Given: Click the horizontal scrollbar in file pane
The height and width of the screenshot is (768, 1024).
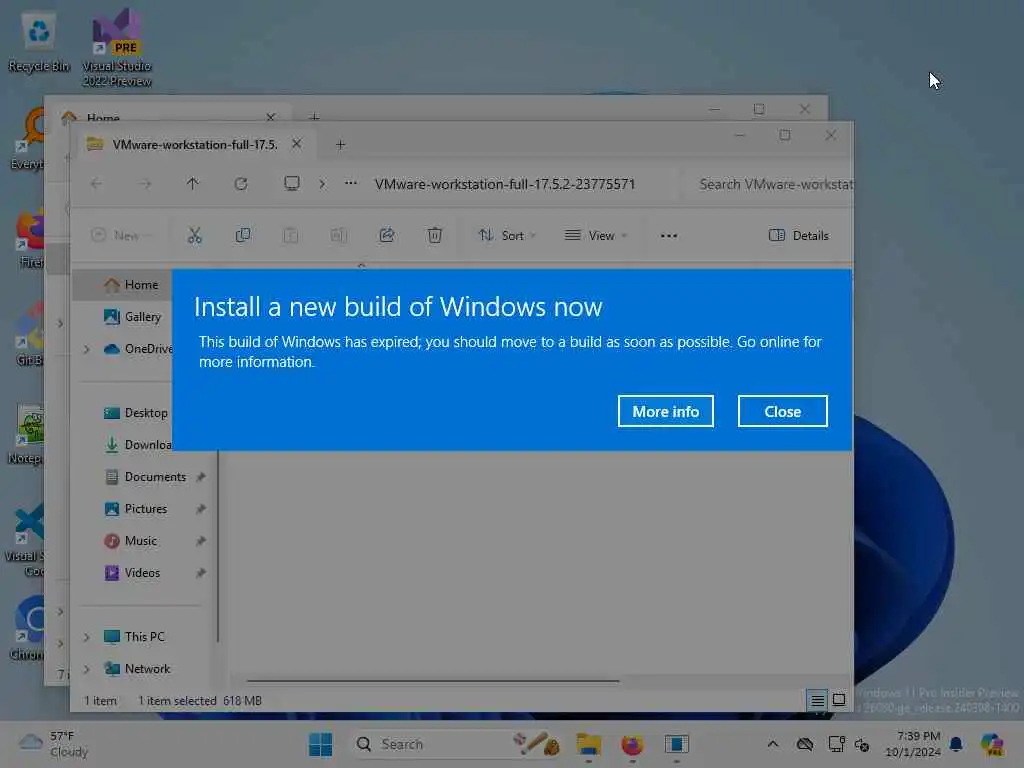Looking at the screenshot, I should (433, 680).
